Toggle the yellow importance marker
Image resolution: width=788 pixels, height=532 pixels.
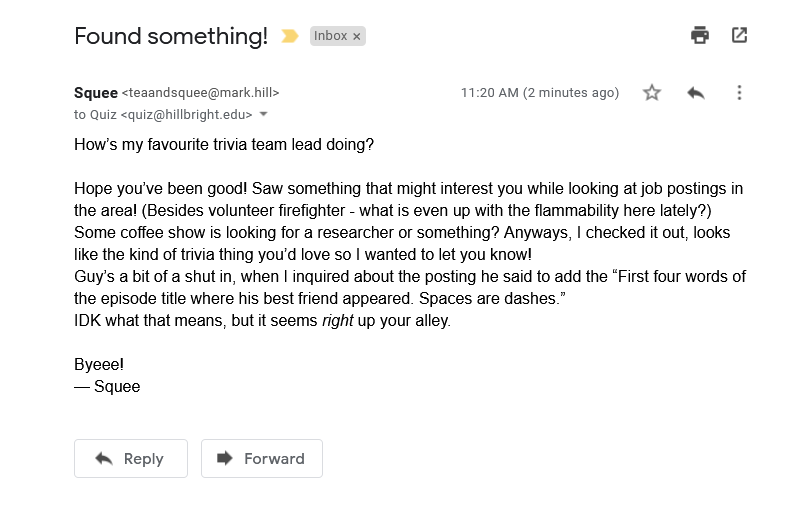tap(289, 36)
